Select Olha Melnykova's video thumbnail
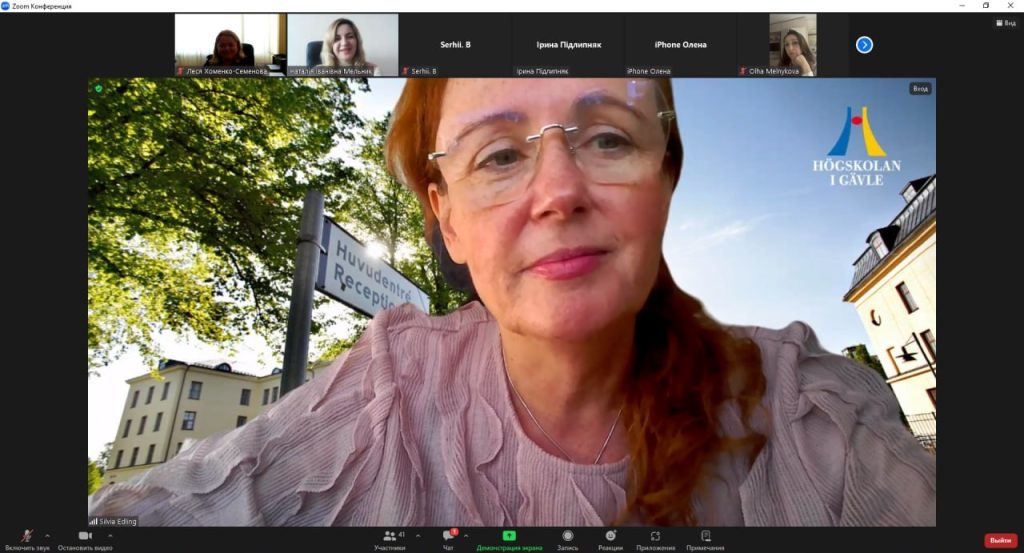1024x553 pixels. tap(792, 44)
